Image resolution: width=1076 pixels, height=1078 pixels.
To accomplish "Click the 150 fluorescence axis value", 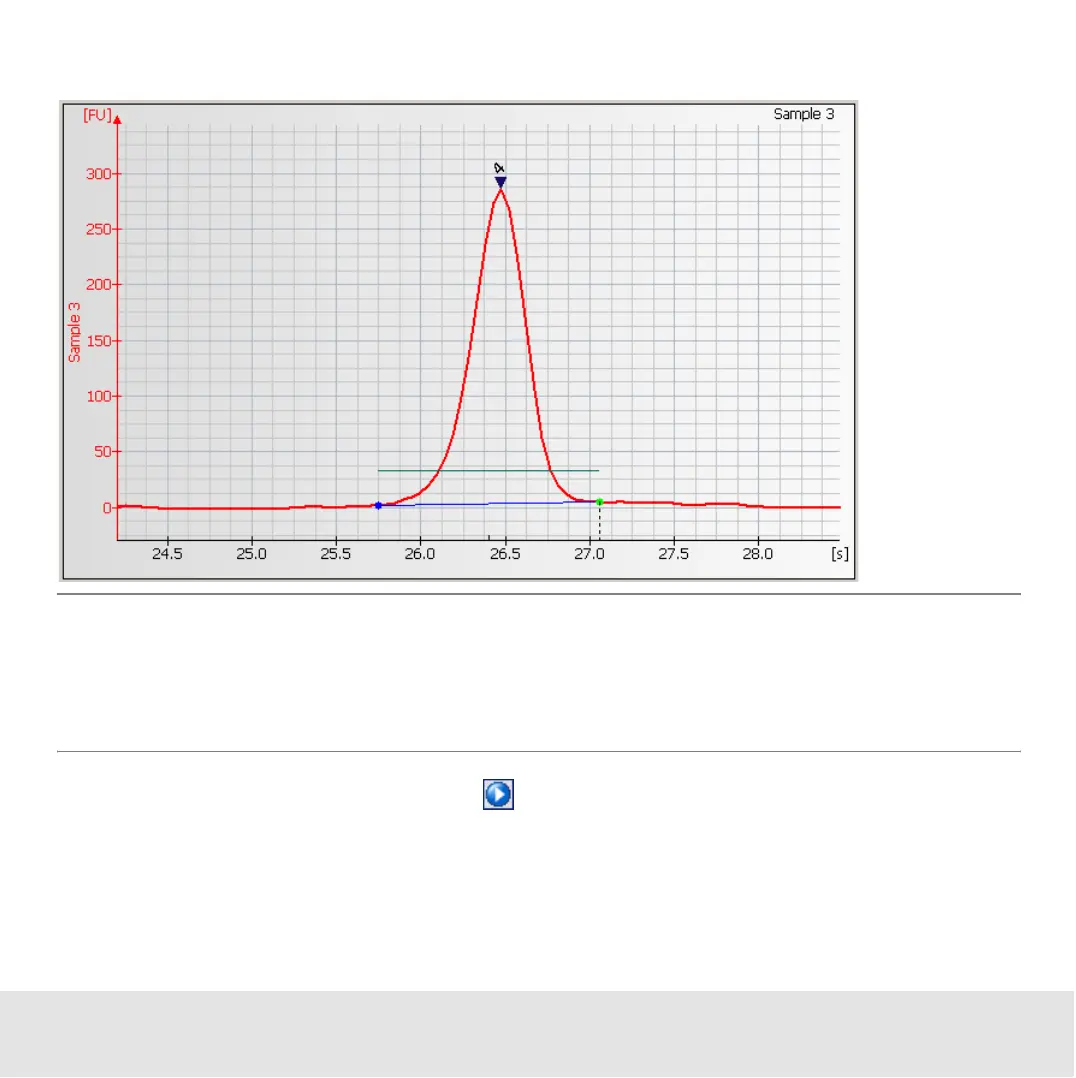I will [98, 341].
